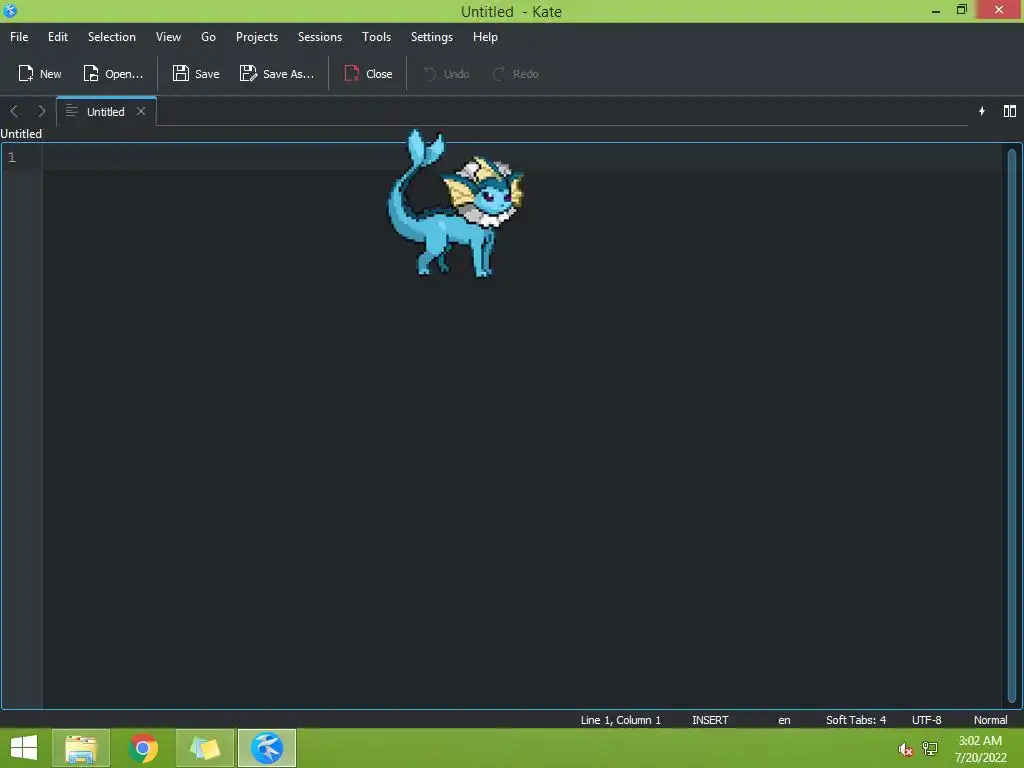Open UTF-8 encoding dropdown

click(926, 720)
